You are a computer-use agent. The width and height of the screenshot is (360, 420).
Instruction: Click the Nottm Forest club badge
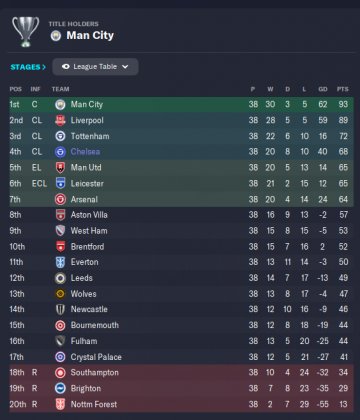click(x=60, y=404)
